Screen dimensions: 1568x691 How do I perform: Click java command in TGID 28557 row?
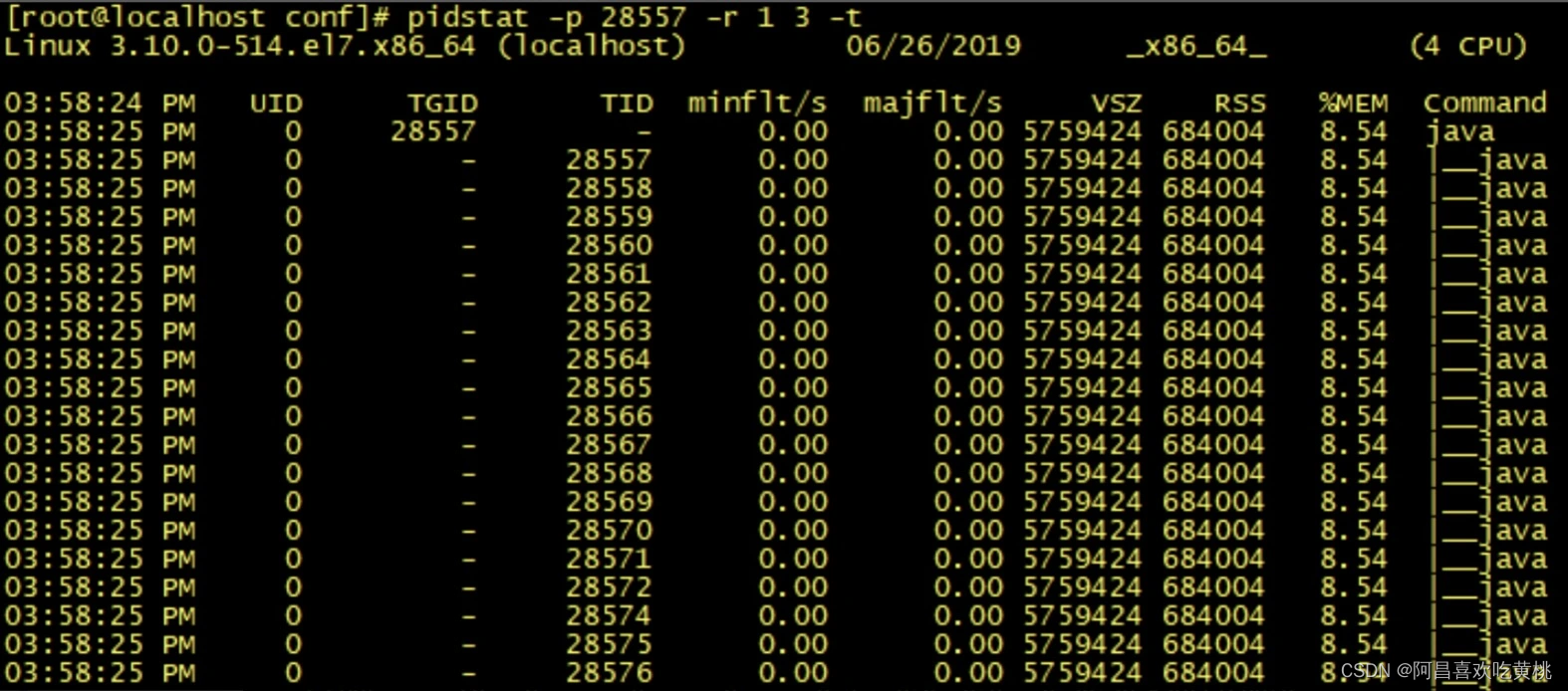[1458, 132]
